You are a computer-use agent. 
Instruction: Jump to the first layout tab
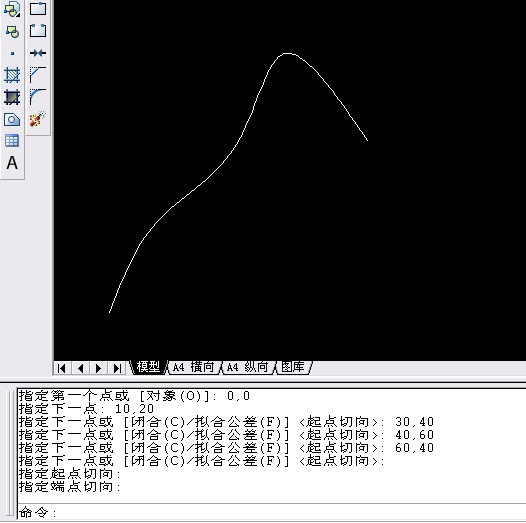tap(62, 368)
